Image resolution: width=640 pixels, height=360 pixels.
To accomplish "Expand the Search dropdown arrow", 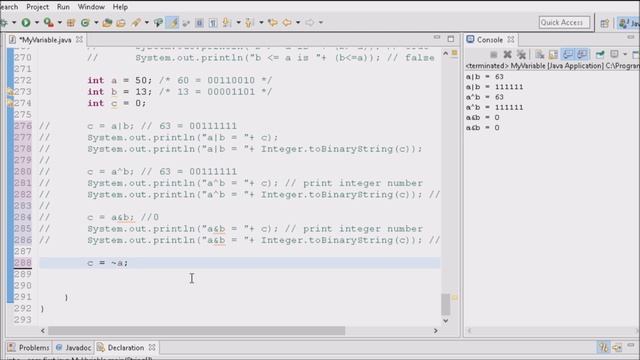I will (147, 23).
